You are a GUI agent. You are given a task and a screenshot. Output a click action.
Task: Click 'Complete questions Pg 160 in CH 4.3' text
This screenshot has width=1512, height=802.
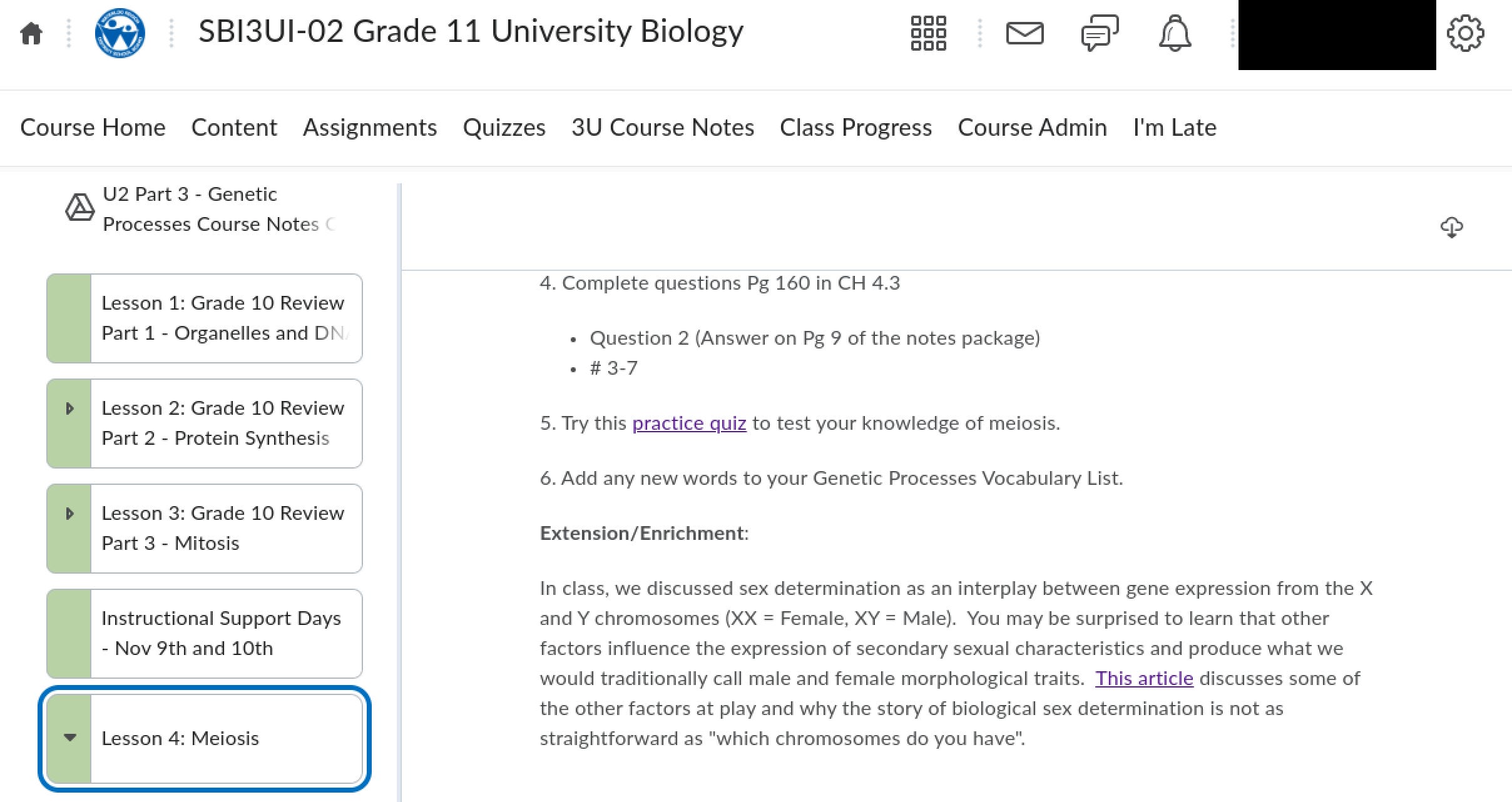[x=720, y=283]
